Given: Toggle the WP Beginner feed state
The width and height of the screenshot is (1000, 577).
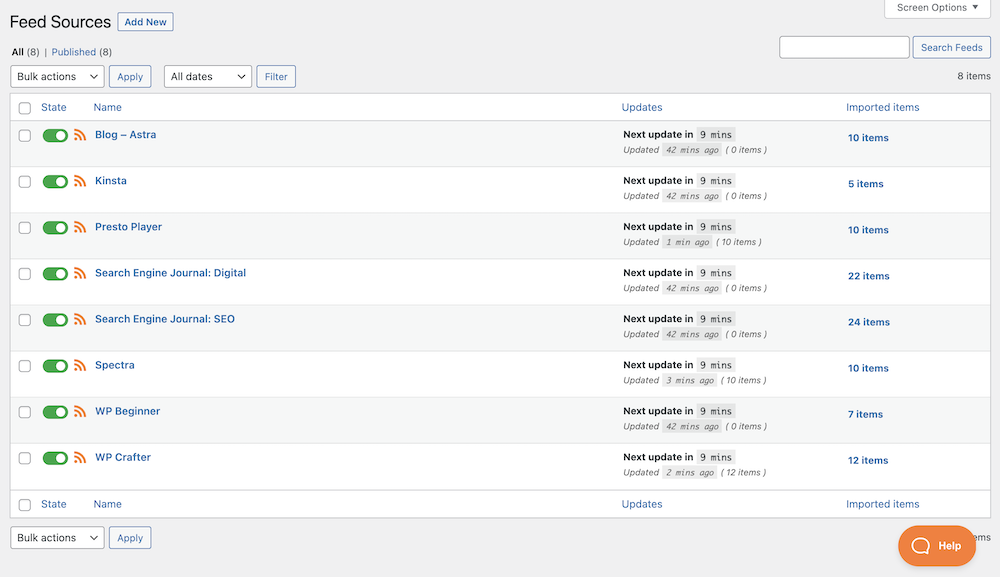Looking at the screenshot, I should [55, 412].
